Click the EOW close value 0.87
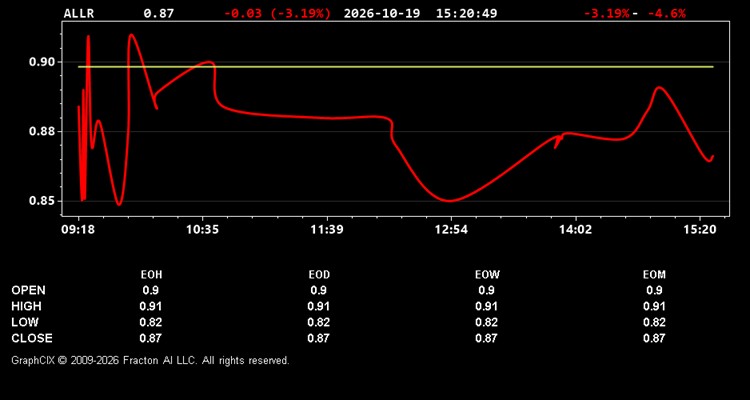 coord(486,338)
